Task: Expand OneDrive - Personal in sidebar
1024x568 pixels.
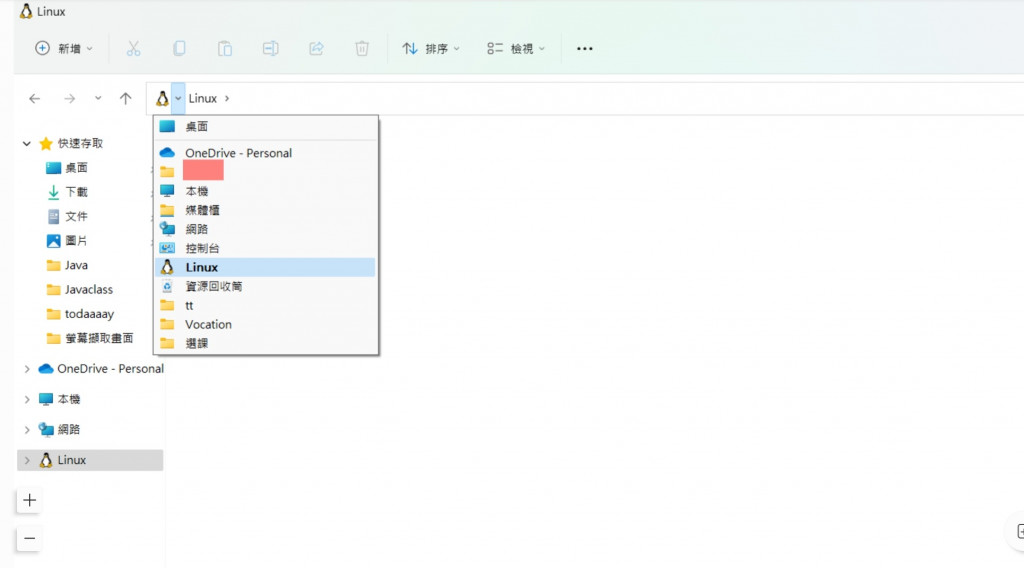Action: (x=27, y=369)
